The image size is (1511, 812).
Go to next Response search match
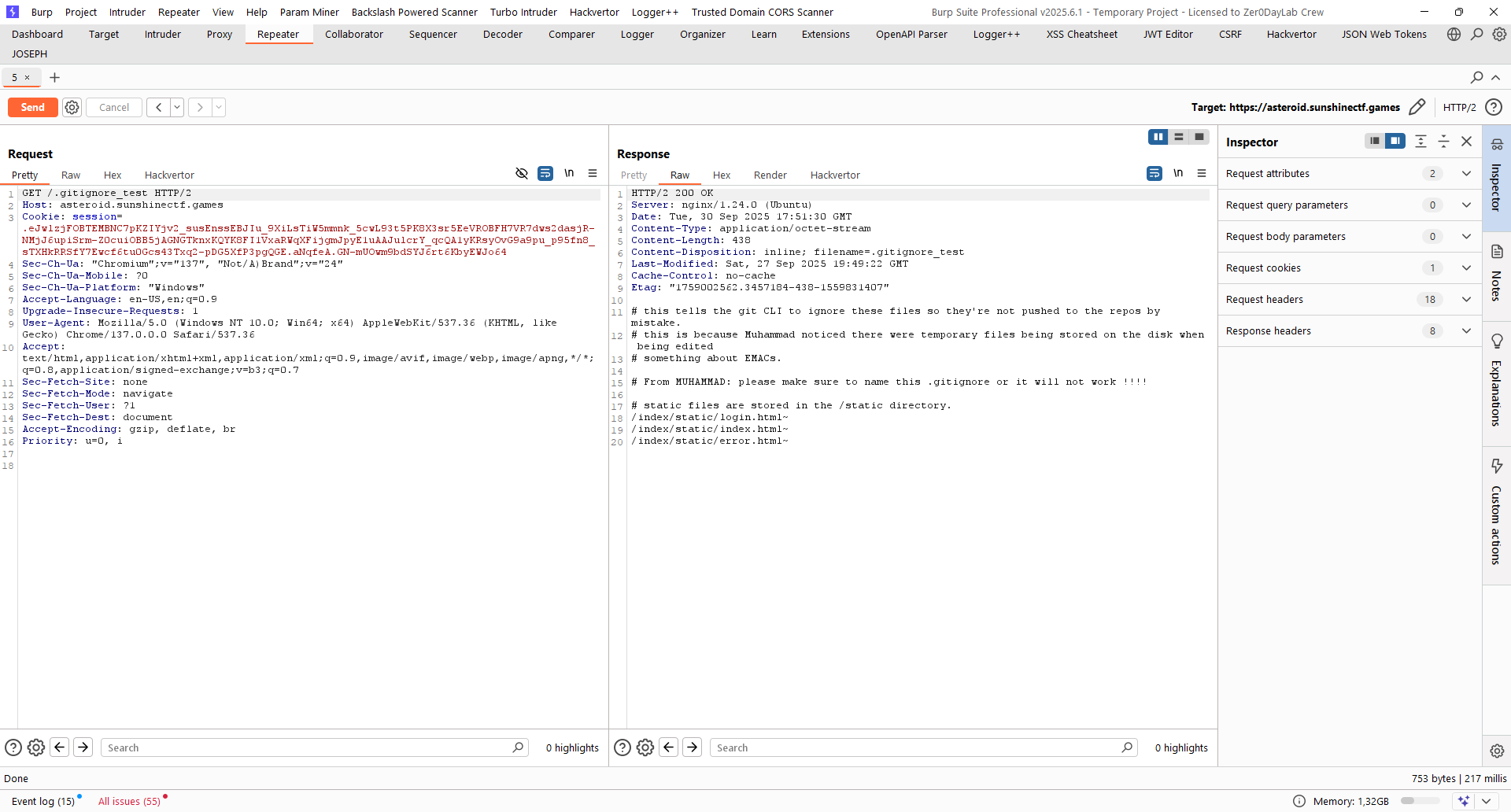[x=692, y=747]
